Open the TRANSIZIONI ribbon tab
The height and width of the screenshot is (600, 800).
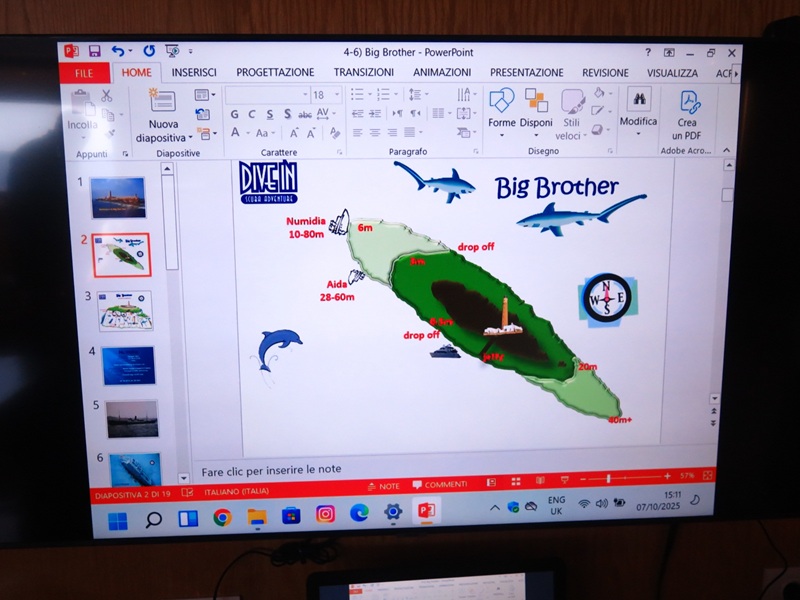(x=364, y=73)
